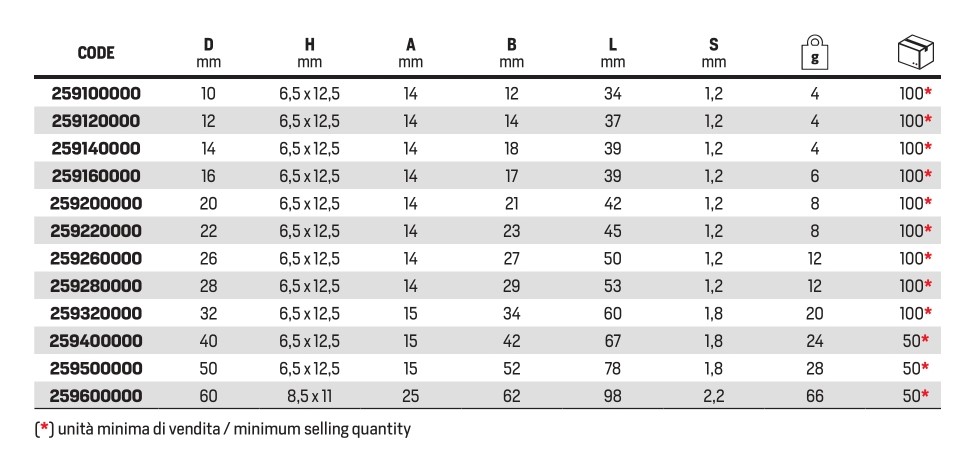
Task: Select the D mm column header
Action: (x=209, y=53)
